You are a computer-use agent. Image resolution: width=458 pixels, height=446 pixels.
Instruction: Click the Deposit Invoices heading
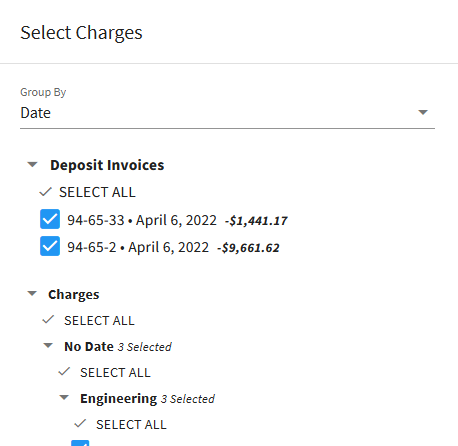point(107,165)
